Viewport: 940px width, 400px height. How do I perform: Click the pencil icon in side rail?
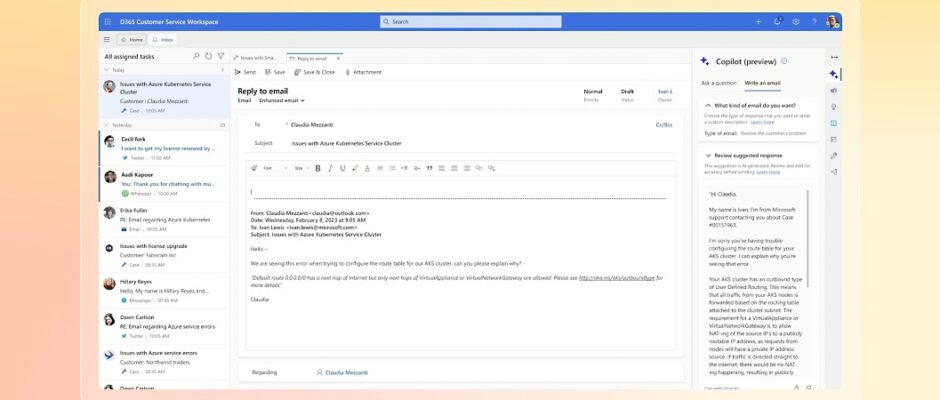point(833,155)
